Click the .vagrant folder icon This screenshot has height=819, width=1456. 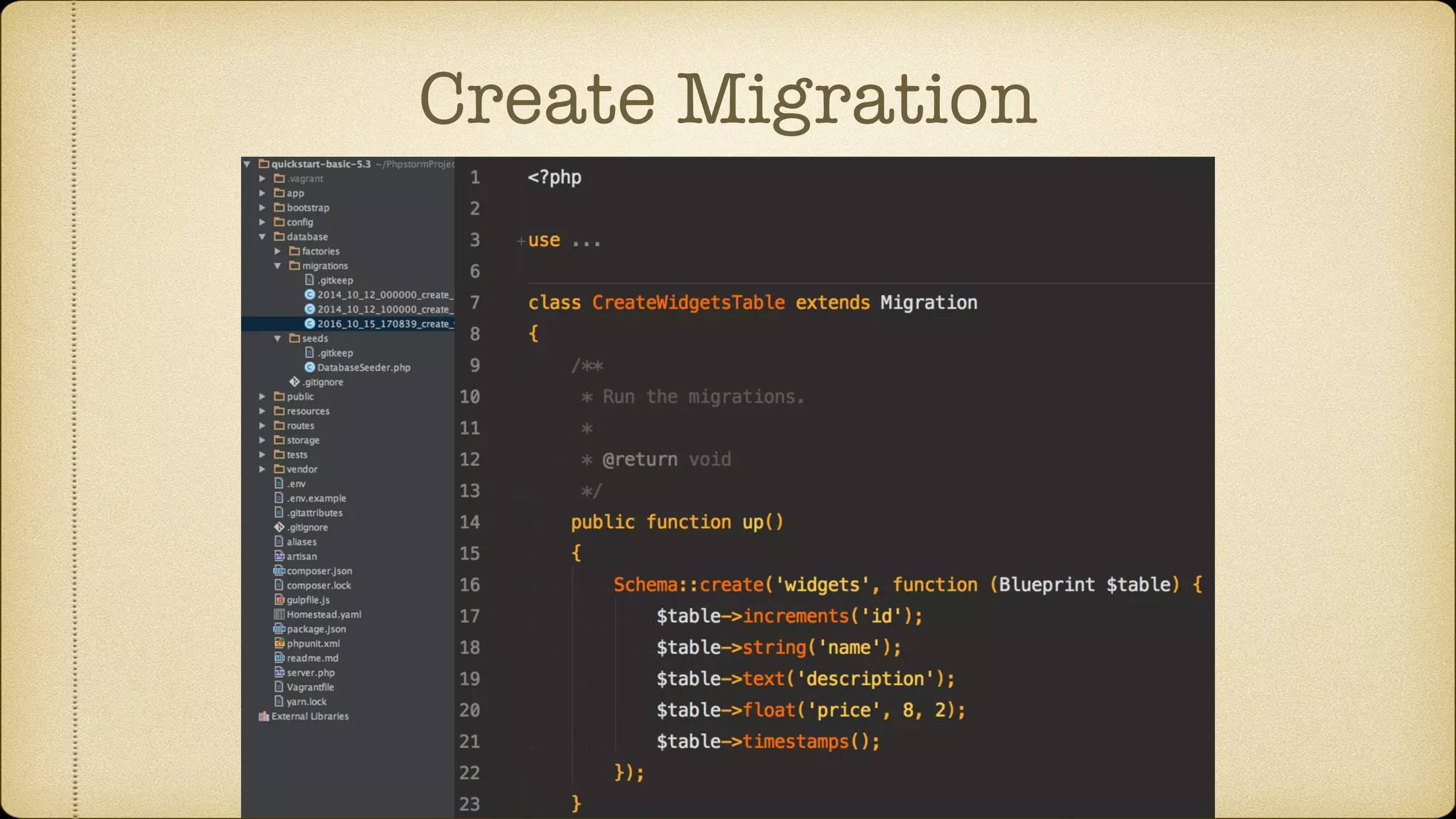tap(279, 178)
